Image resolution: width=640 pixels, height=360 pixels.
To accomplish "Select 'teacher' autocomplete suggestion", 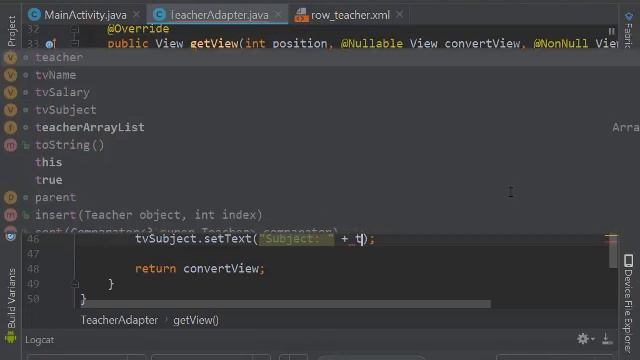I will click(320, 58).
